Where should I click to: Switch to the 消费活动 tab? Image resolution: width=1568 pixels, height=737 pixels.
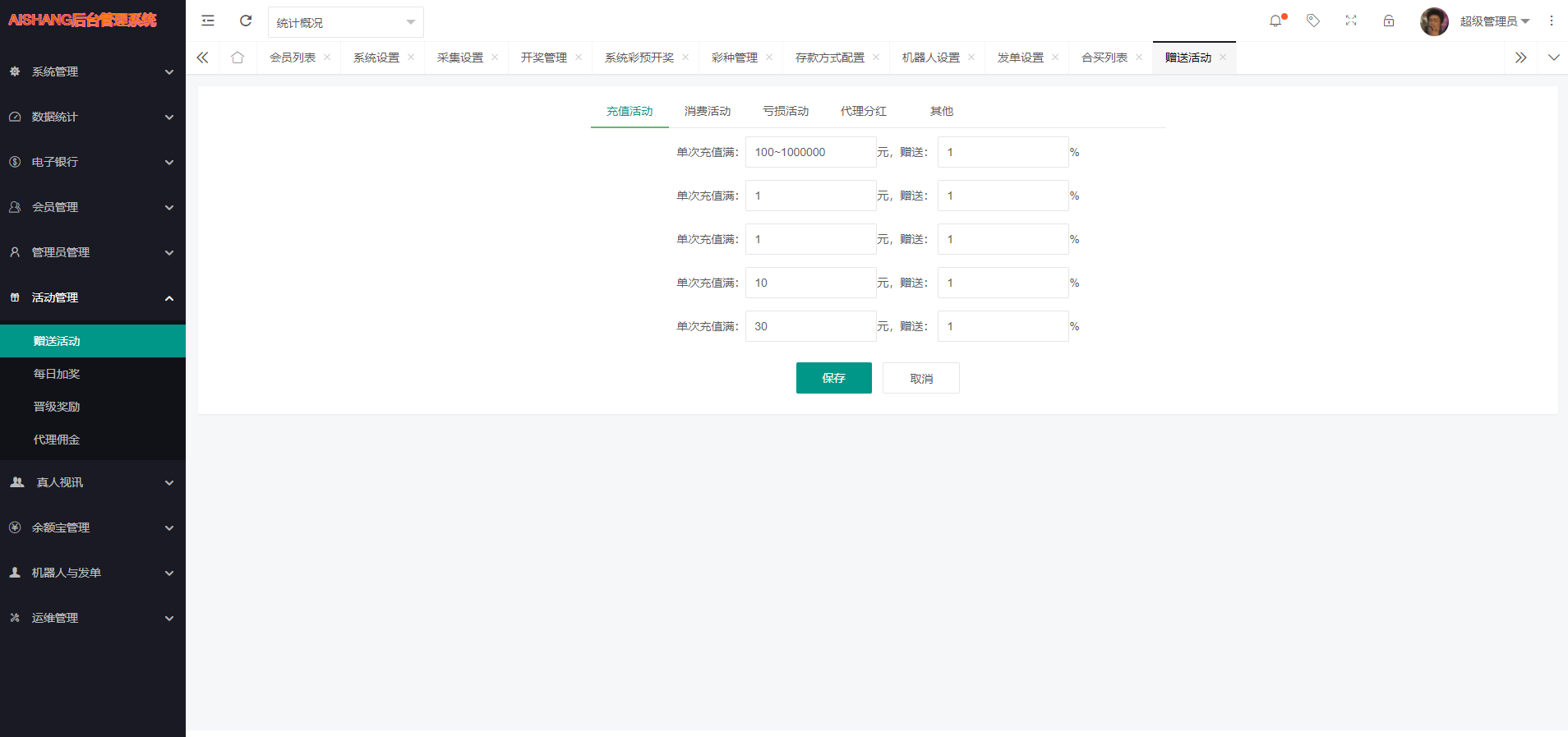[x=707, y=111]
